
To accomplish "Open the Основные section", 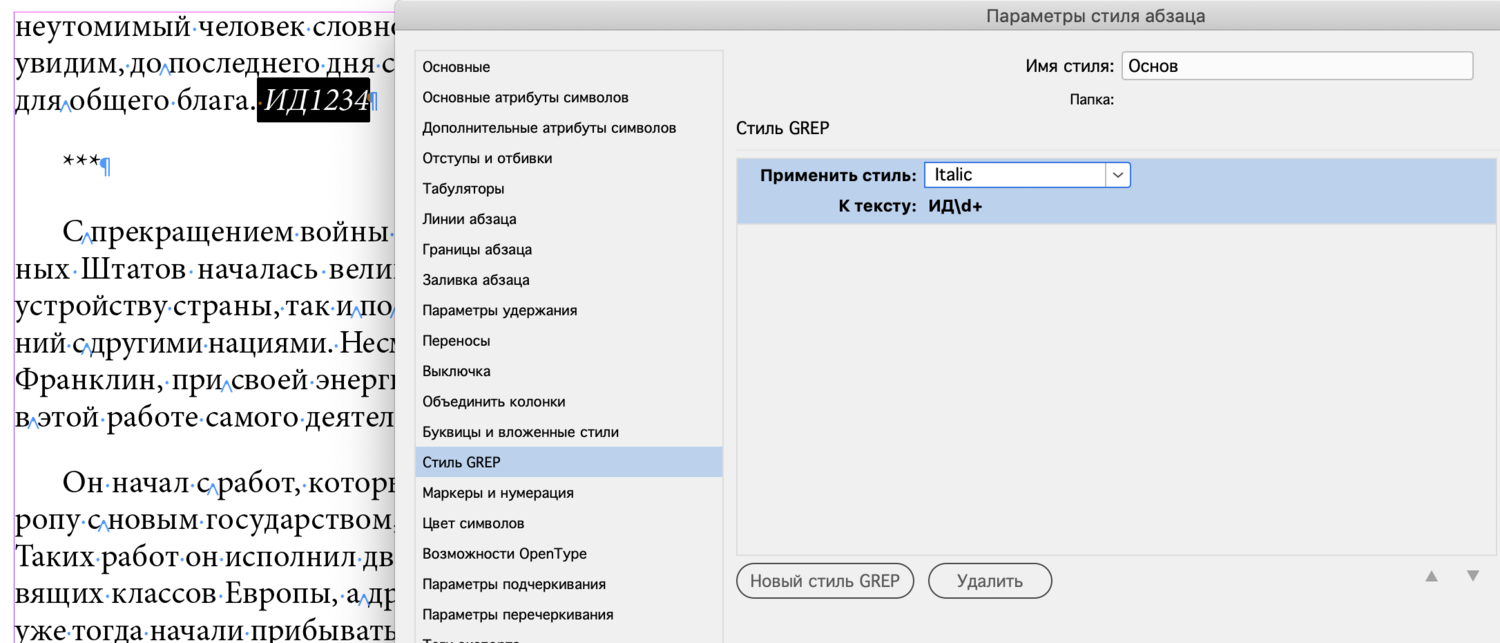I will tap(456, 67).
